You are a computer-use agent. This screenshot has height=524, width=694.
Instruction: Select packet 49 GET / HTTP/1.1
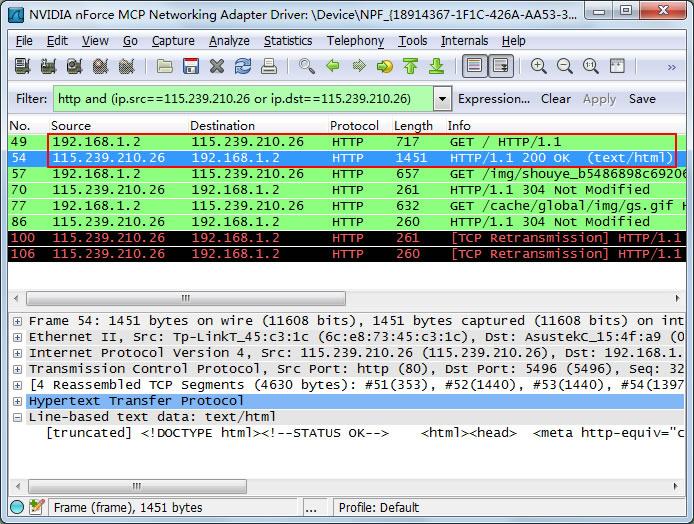pos(347,142)
